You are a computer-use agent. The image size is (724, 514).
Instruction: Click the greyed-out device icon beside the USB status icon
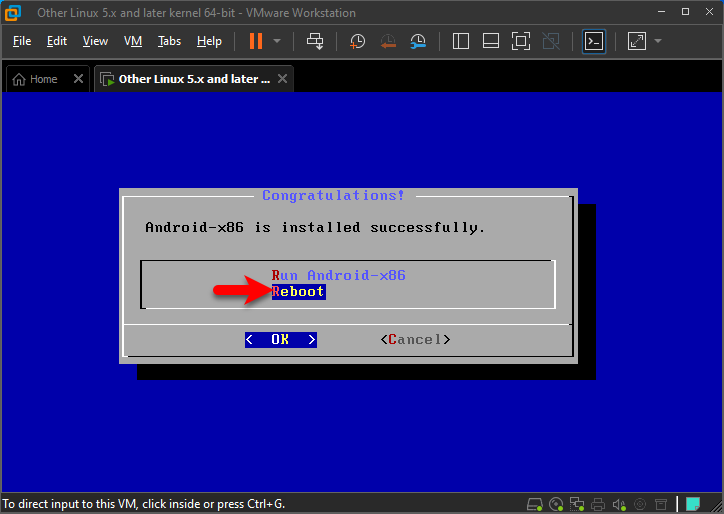[x=661, y=504]
